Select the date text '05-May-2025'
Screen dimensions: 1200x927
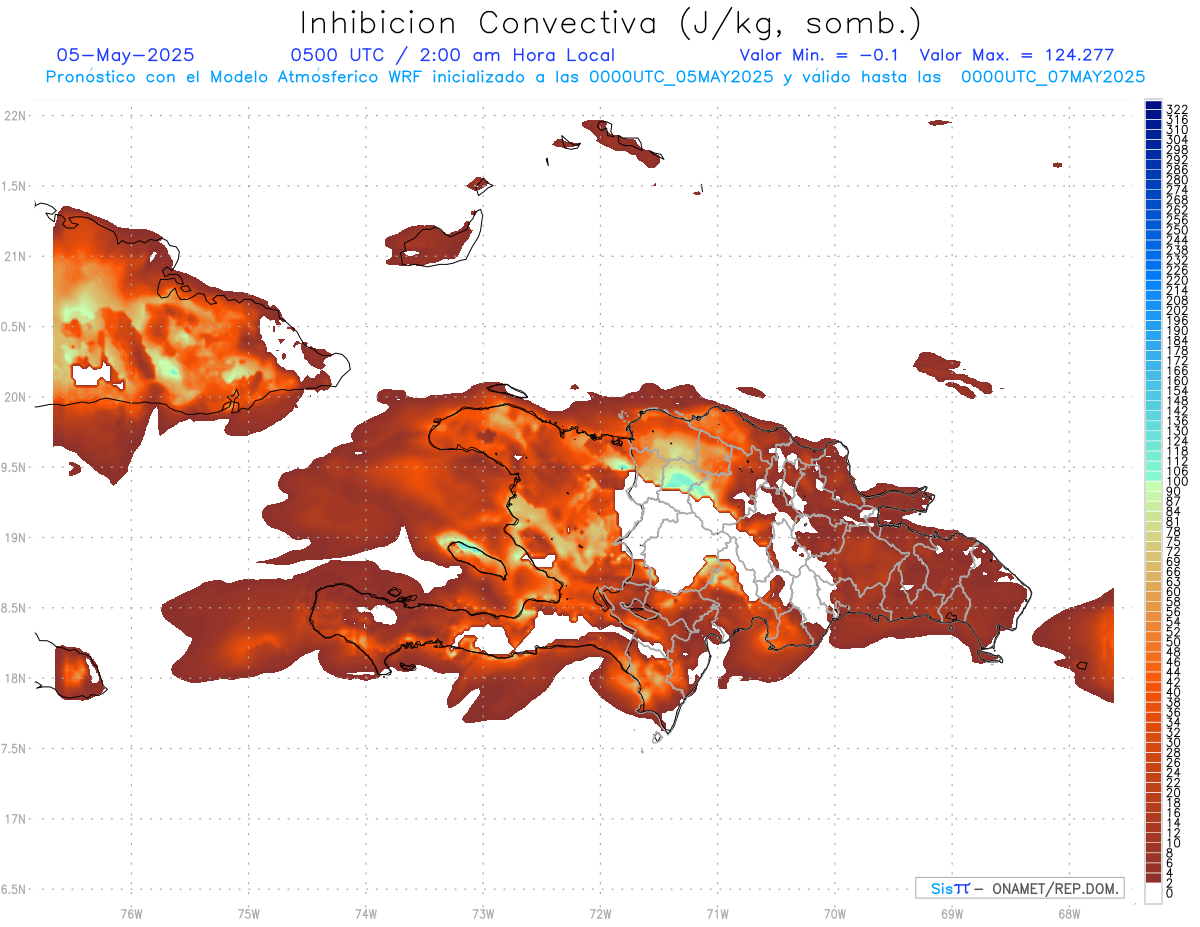(x=126, y=56)
